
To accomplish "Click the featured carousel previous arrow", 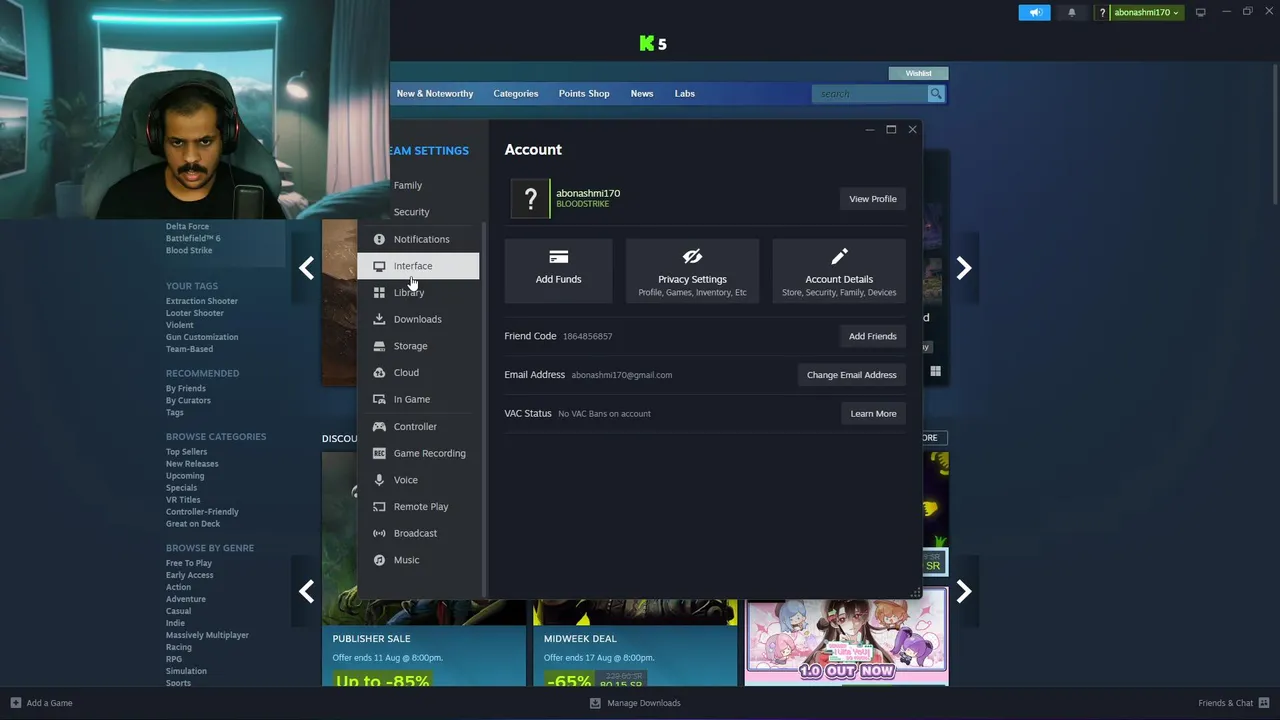I will coord(306,268).
